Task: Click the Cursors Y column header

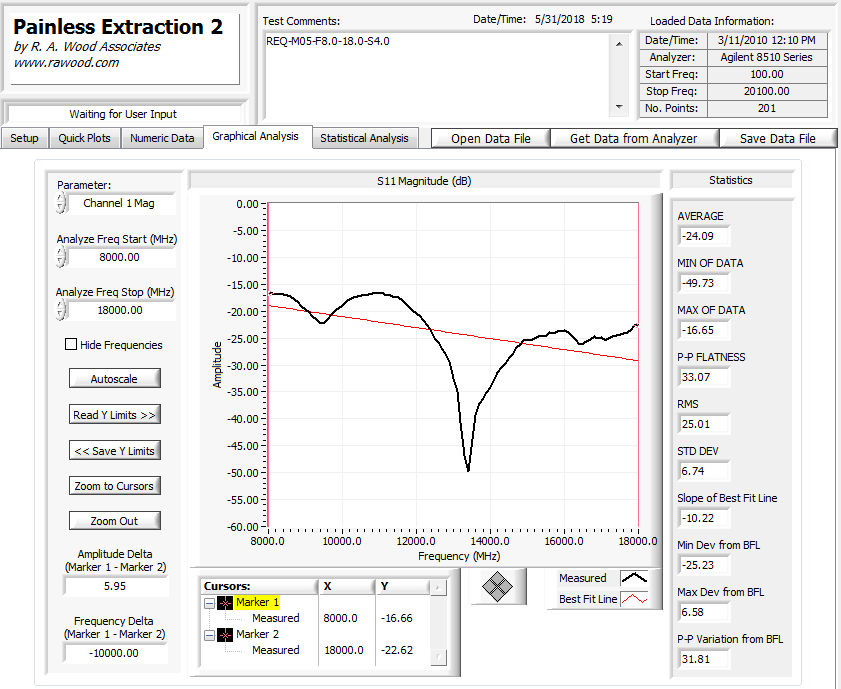Action: [403, 587]
